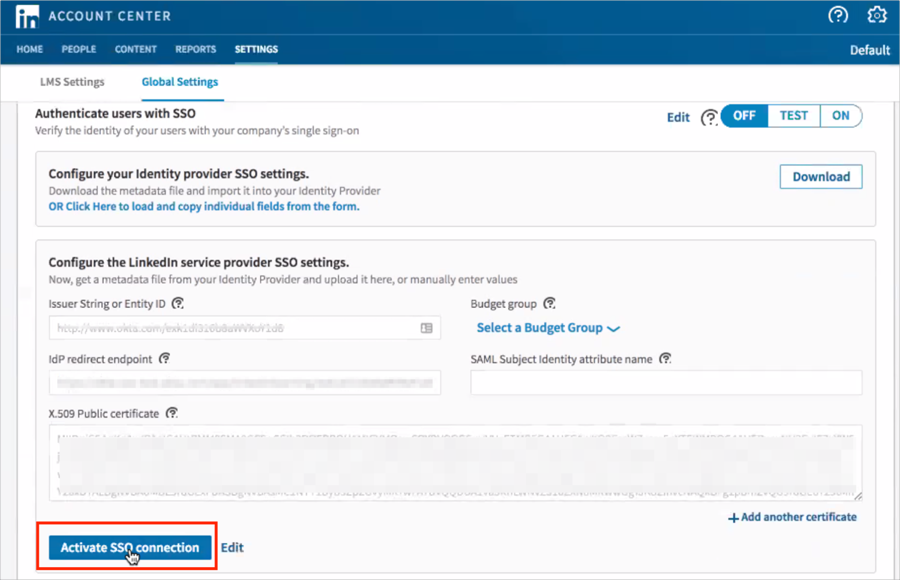The image size is (900, 580).
Task: Open the settings gear icon in header
Action: tap(877, 15)
